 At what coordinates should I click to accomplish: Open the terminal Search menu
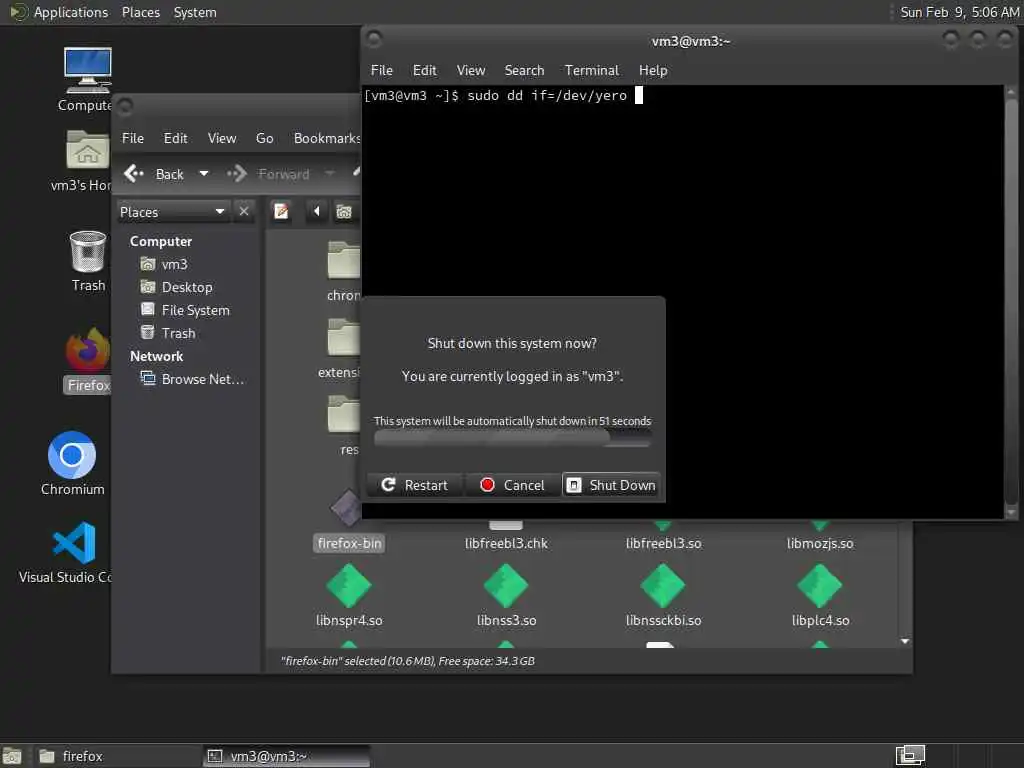click(x=524, y=70)
